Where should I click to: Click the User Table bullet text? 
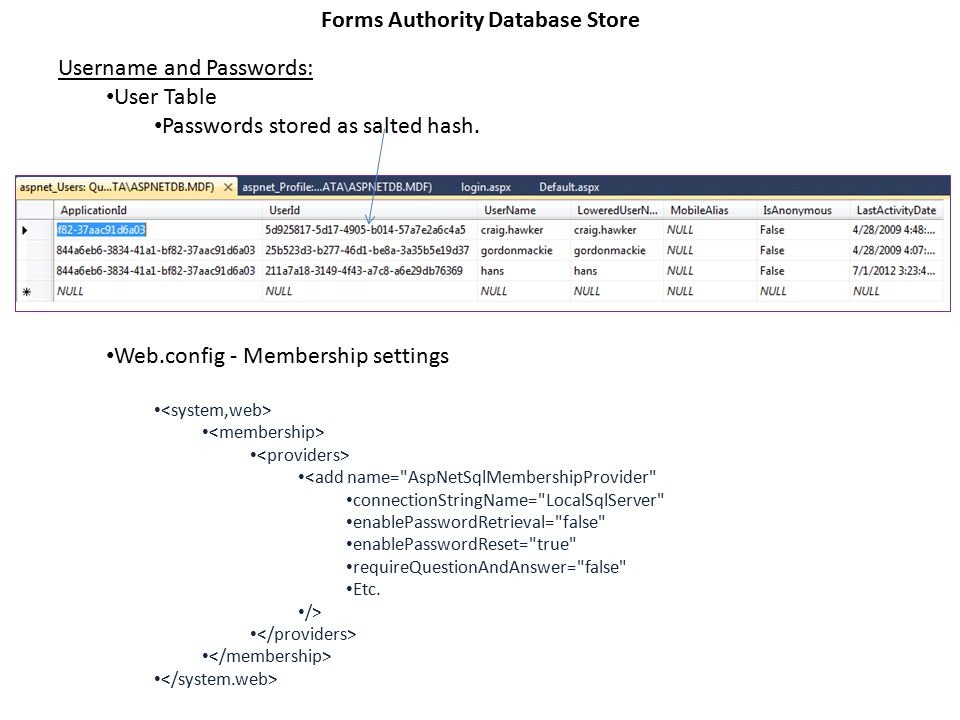pos(162,97)
